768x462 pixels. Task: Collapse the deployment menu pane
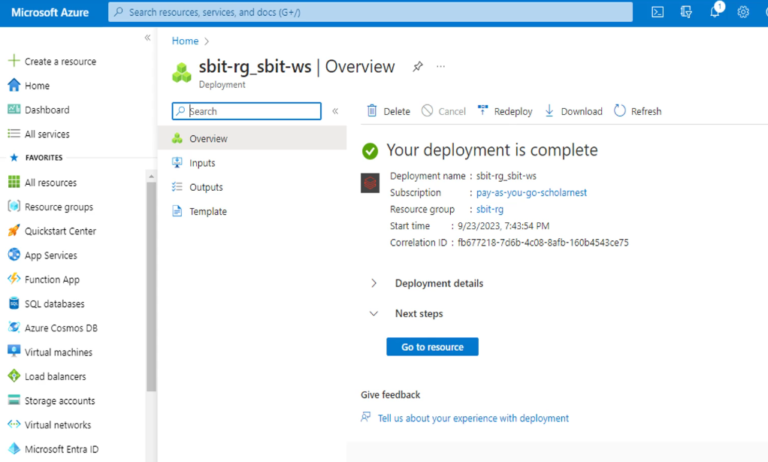[335, 111]
